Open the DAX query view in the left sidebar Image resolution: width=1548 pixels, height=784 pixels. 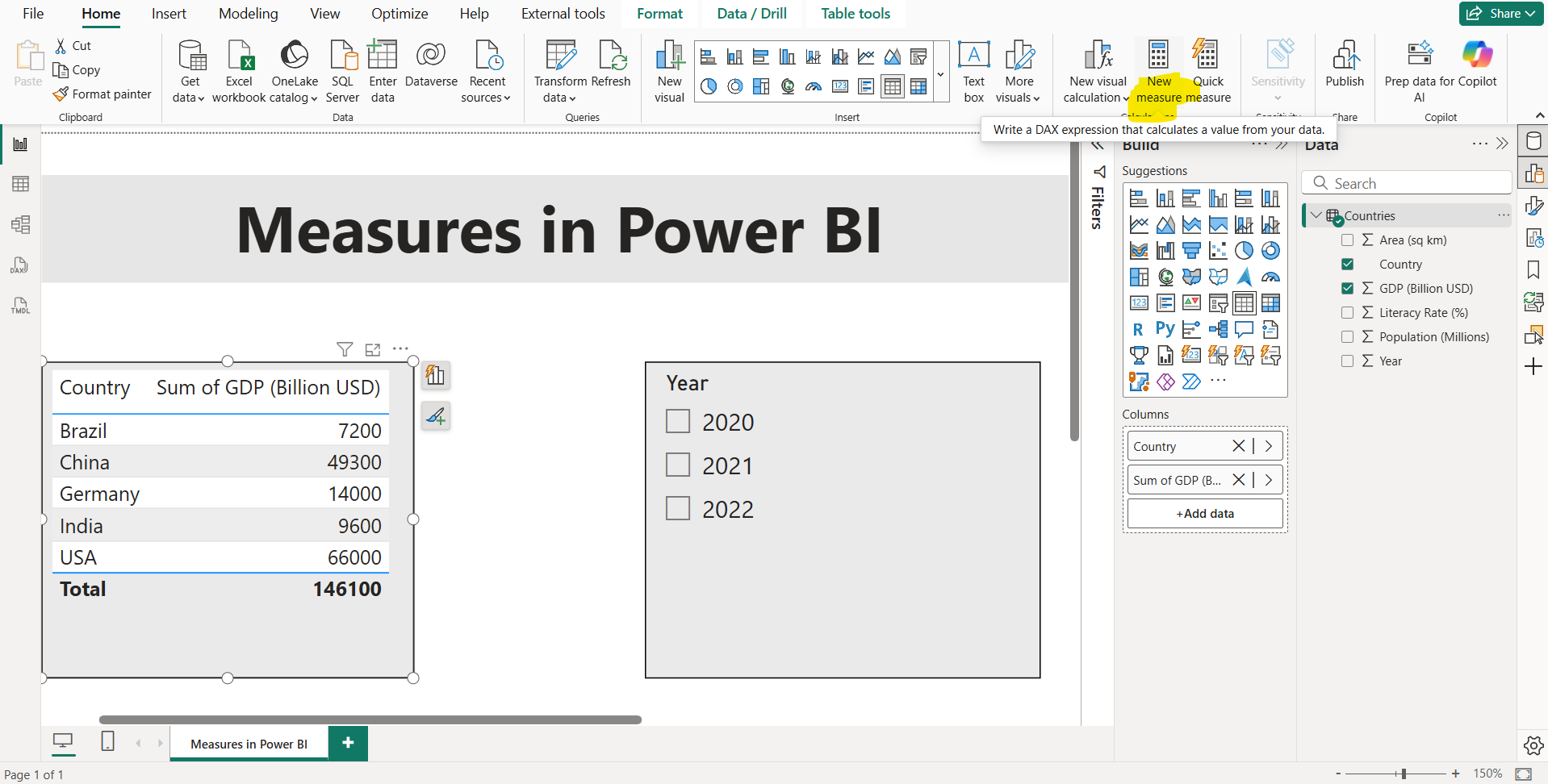(20, 265)
